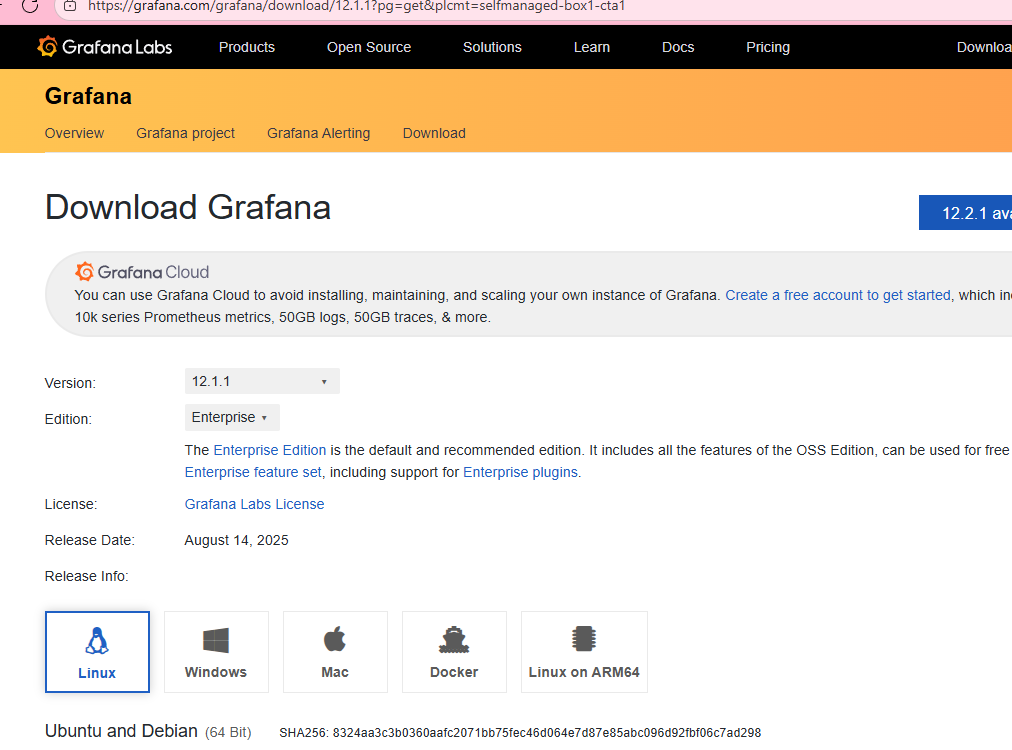Select the Linux penguin platform tile

point(97,652)
